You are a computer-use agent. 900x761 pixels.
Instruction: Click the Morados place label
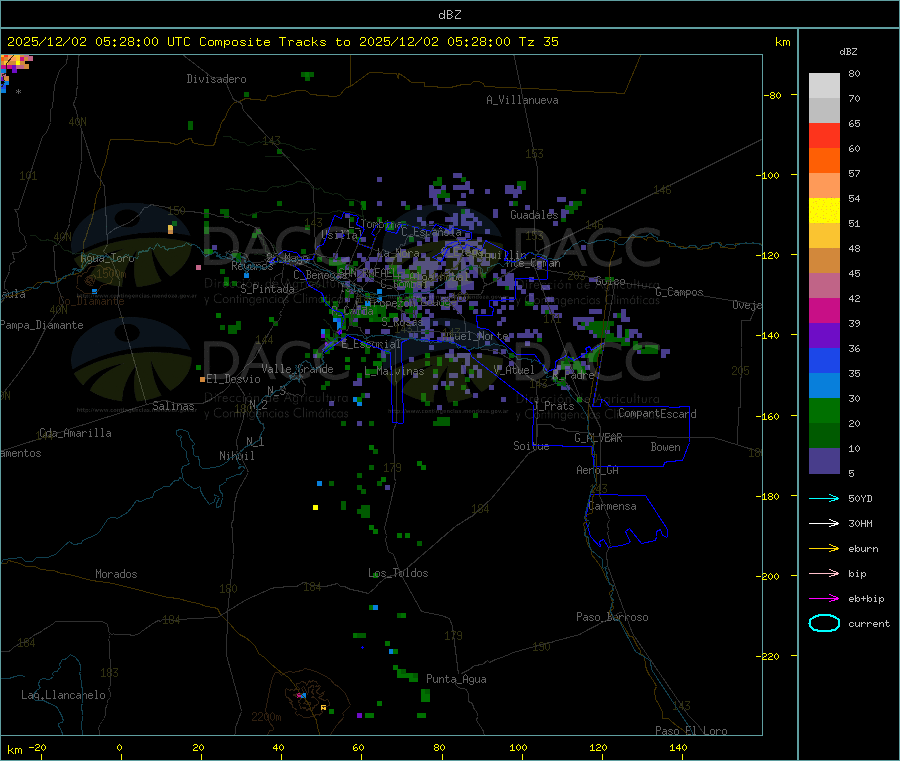(x=117, y=574)
